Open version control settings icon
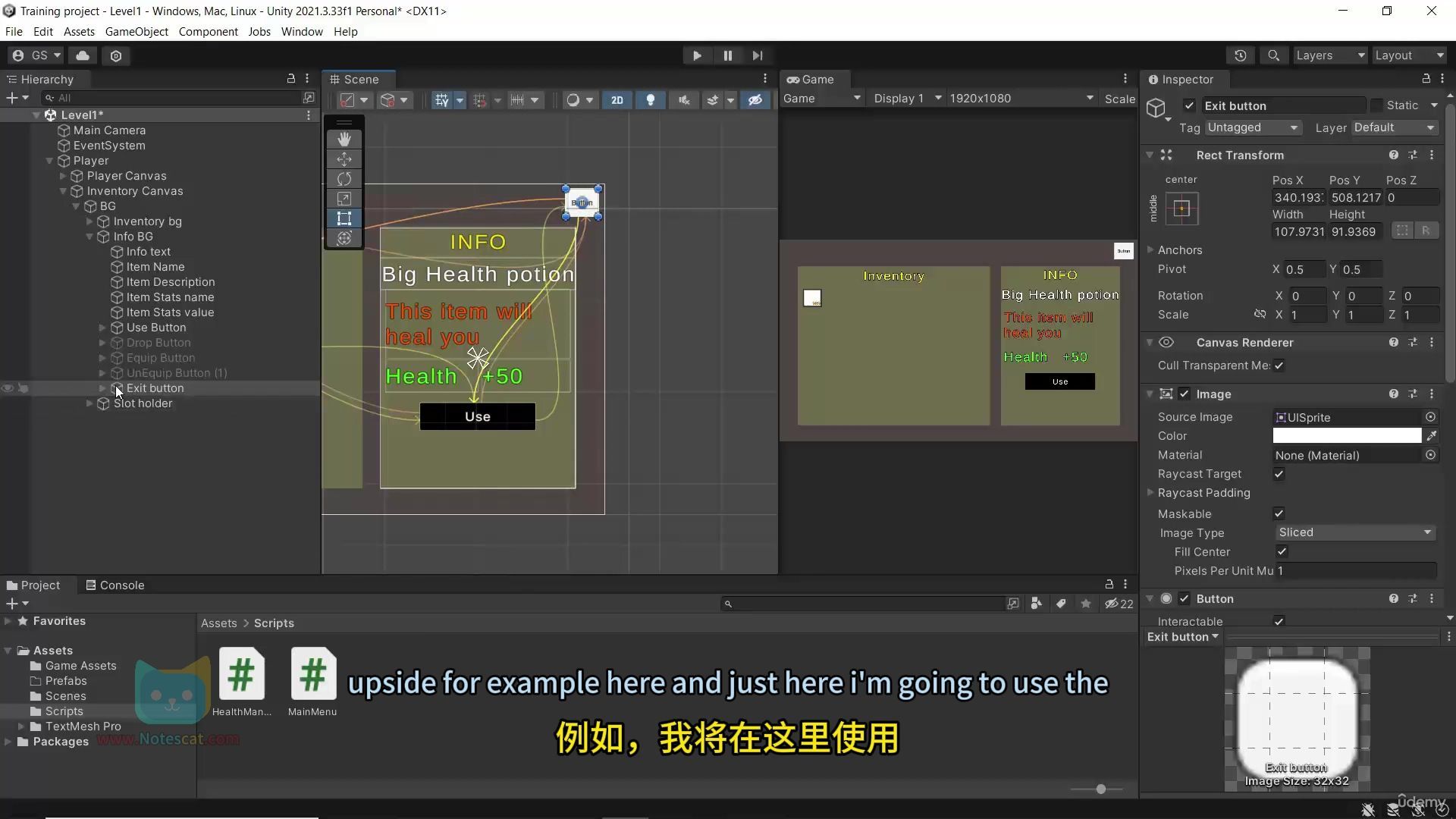 click(116, 55)
